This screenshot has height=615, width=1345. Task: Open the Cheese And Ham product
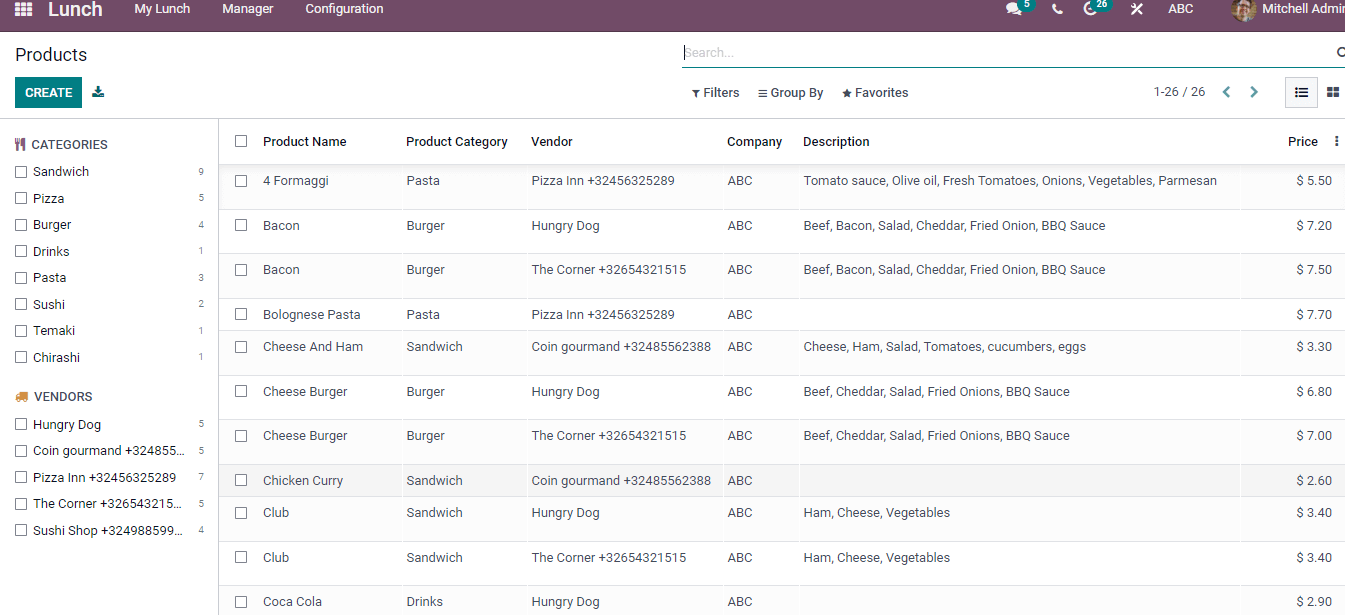[313, 347]
